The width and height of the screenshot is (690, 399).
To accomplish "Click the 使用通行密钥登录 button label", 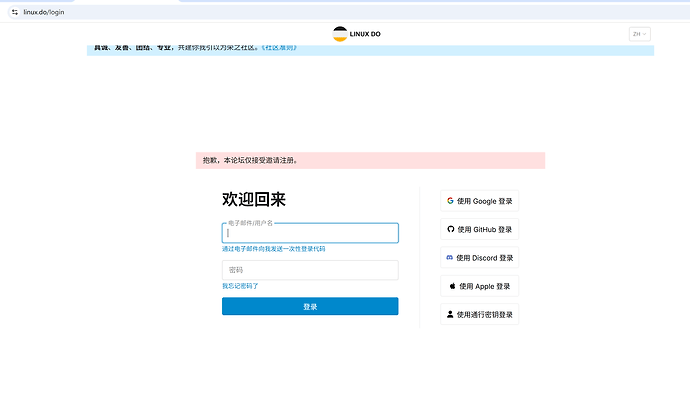I will 484,315.
